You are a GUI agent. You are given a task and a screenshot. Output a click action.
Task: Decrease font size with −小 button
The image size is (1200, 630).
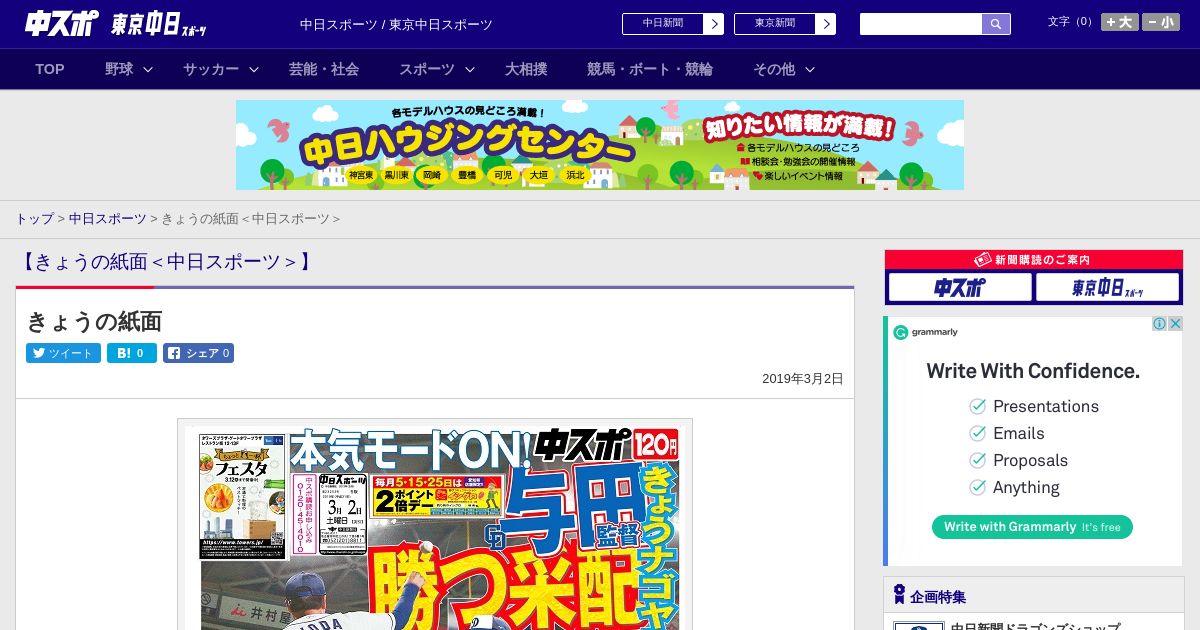[x=1161, y=22]
